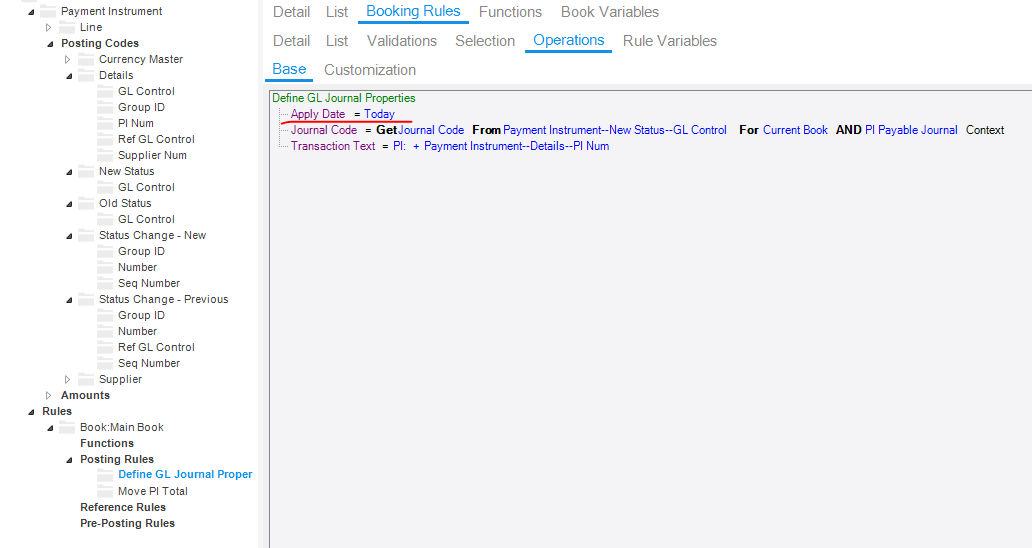1032x548 pixels.
Task: Click the Supplier Num folder icon
Action: coord(105,155)
